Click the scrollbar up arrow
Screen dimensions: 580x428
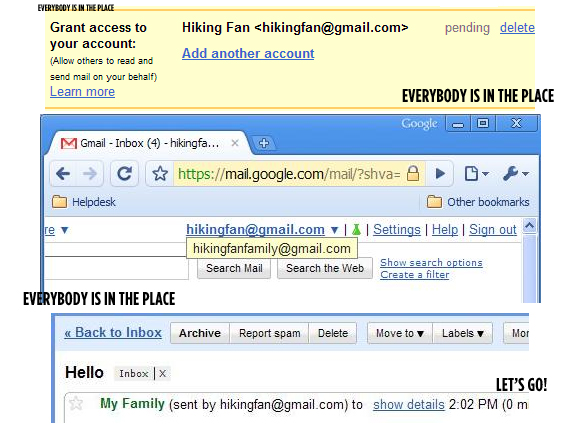(x=530, y=225)
